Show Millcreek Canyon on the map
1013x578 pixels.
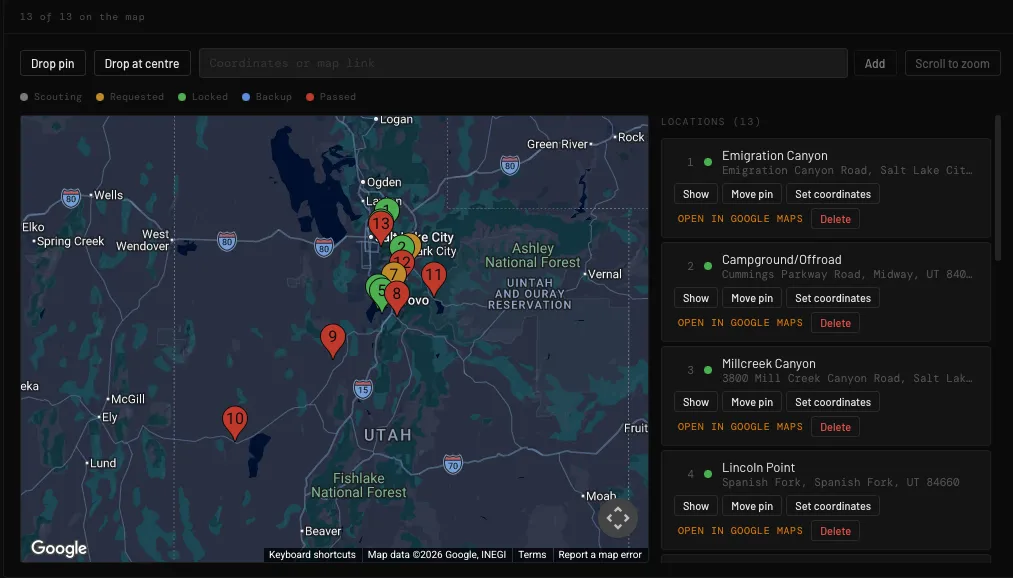696,402
